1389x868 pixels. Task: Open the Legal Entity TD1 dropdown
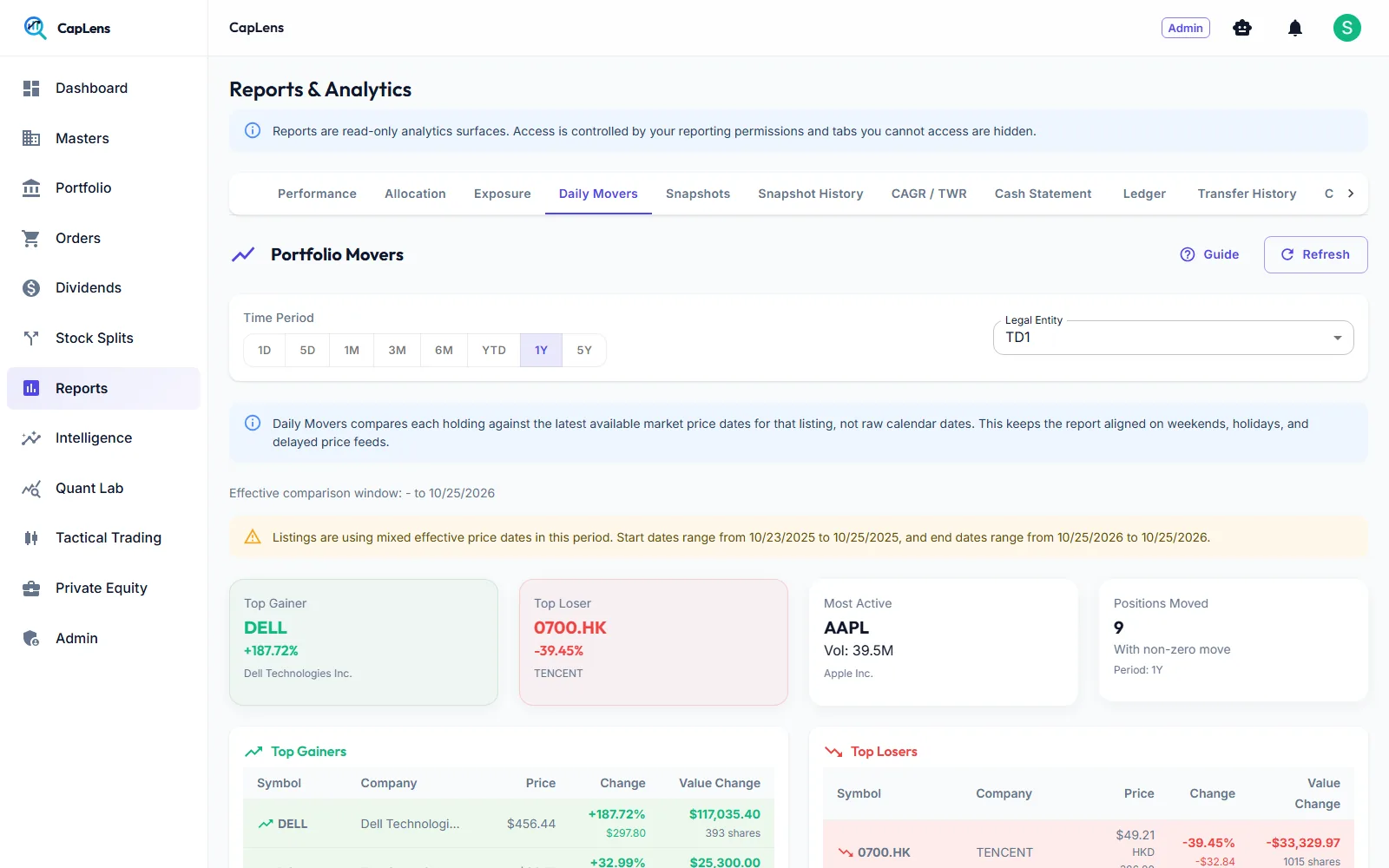[1174, 338]
